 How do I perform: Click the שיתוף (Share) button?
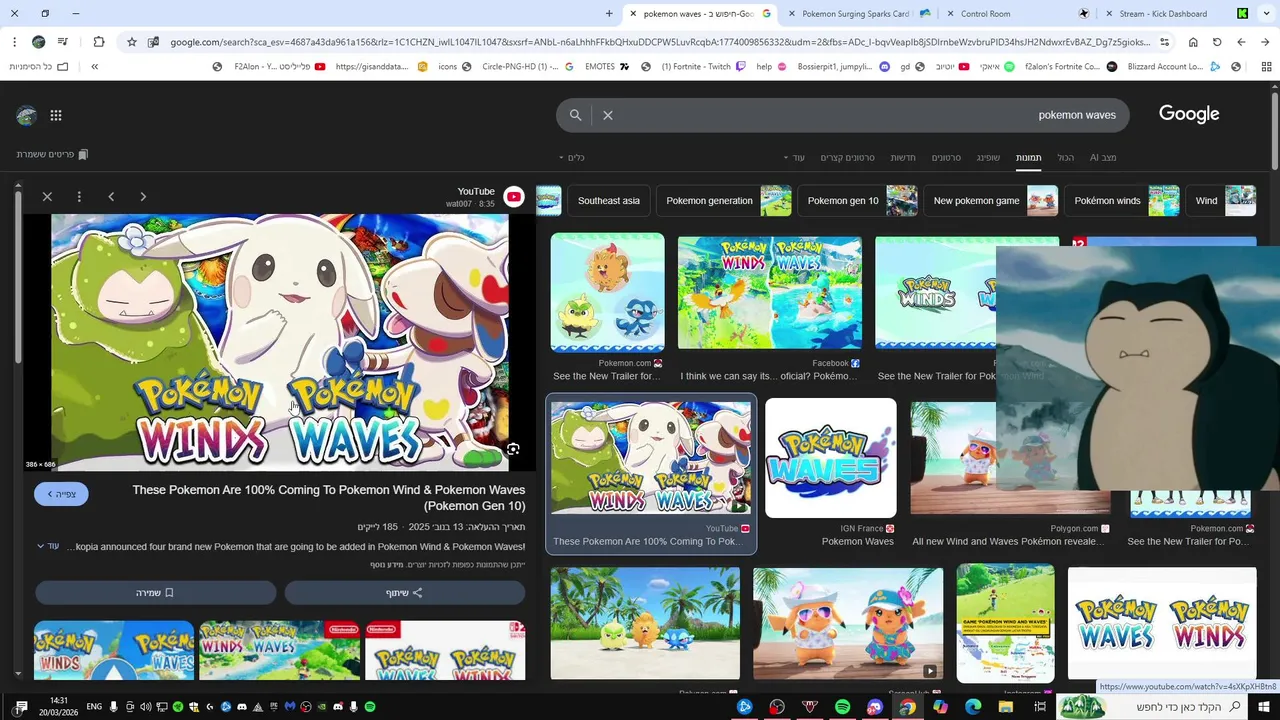click(x=404, y=593)
